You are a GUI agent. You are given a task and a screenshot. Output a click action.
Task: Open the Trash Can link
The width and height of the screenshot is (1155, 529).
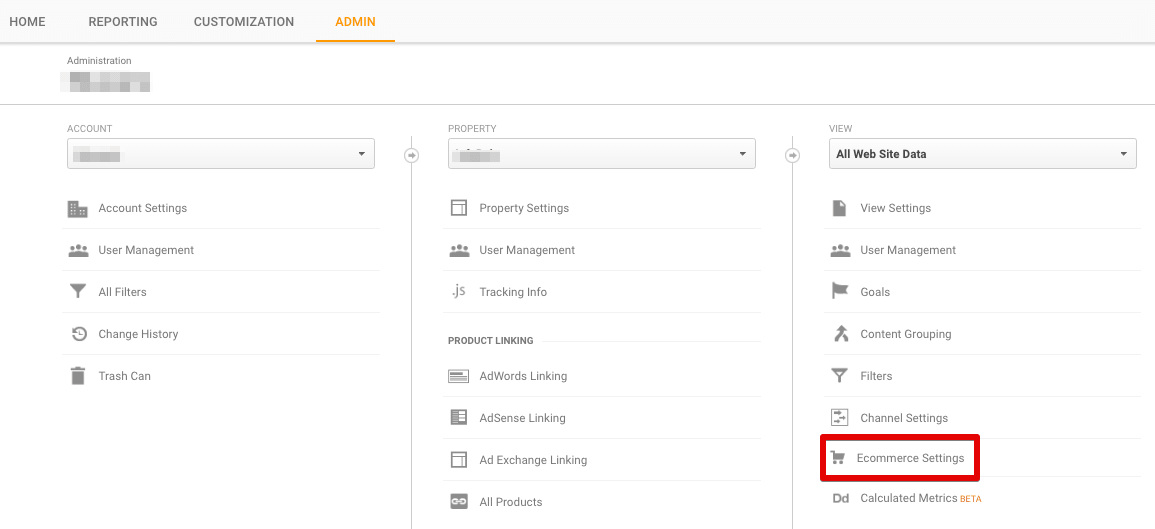point(124,376)
